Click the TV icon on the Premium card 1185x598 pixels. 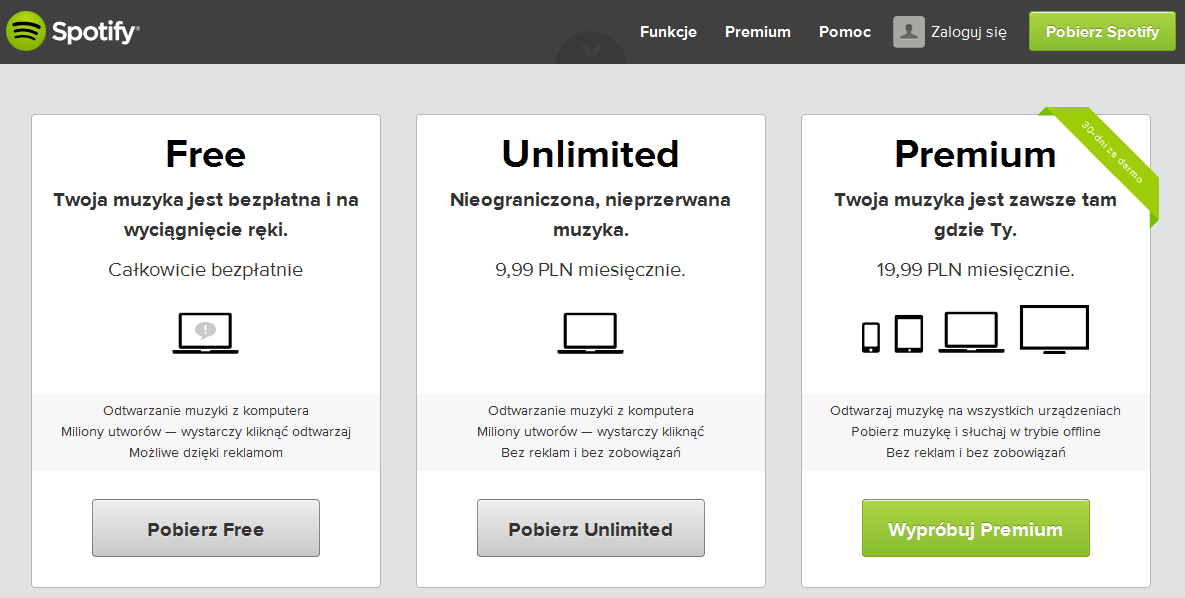1055,328
